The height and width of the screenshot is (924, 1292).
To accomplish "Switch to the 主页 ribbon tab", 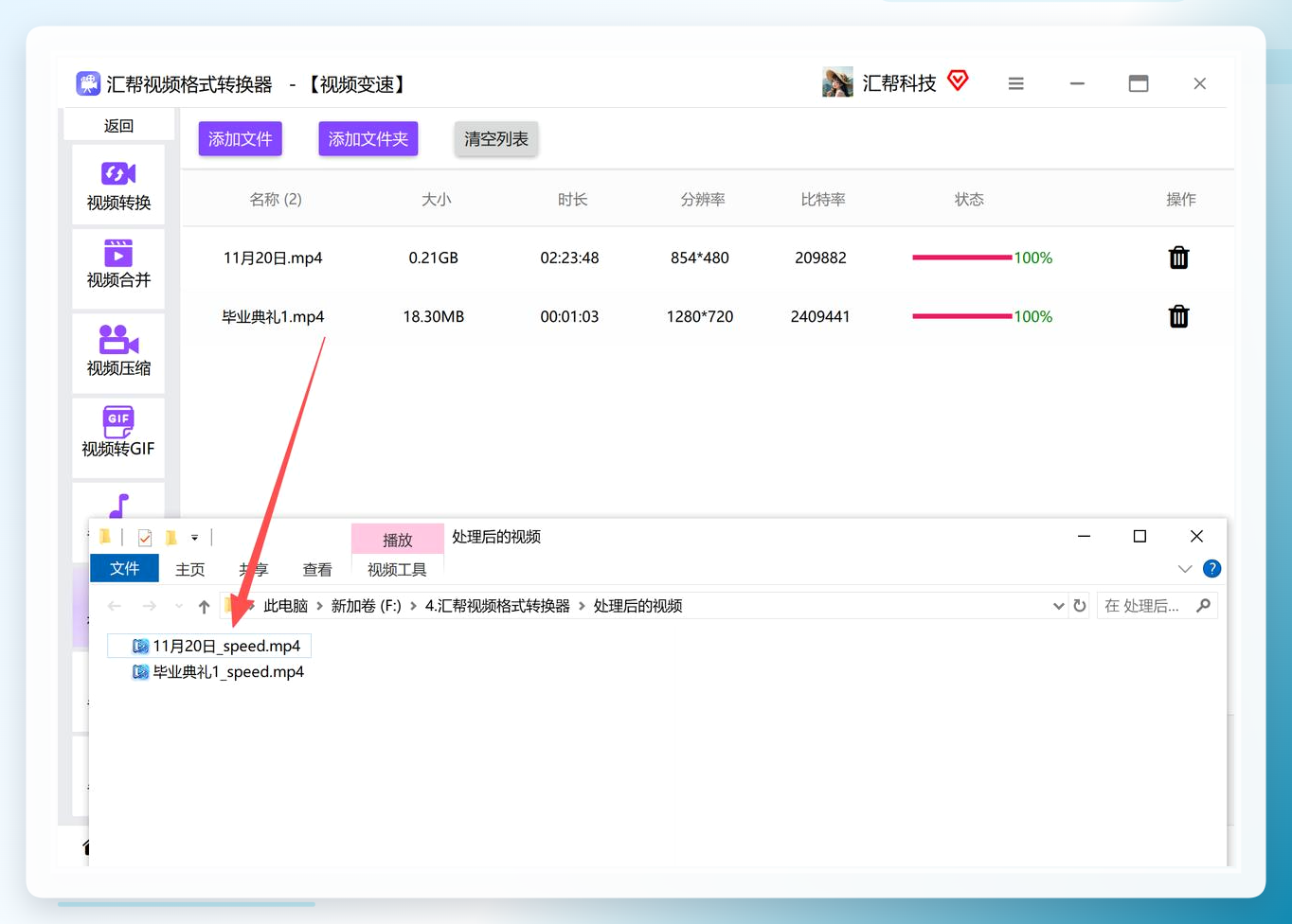I will coord(189,569).
